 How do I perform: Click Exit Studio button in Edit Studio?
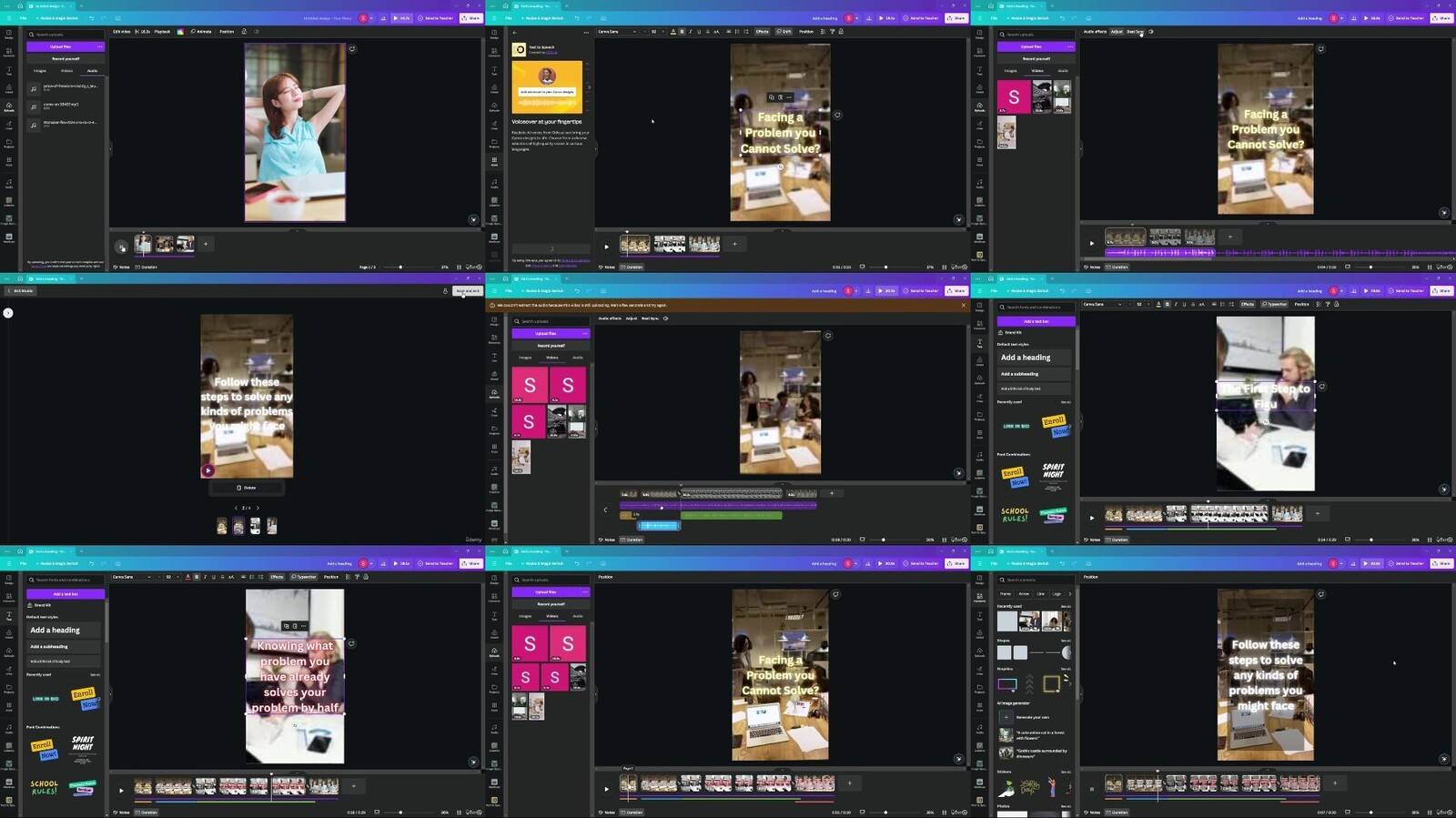(x=20, y=291)
